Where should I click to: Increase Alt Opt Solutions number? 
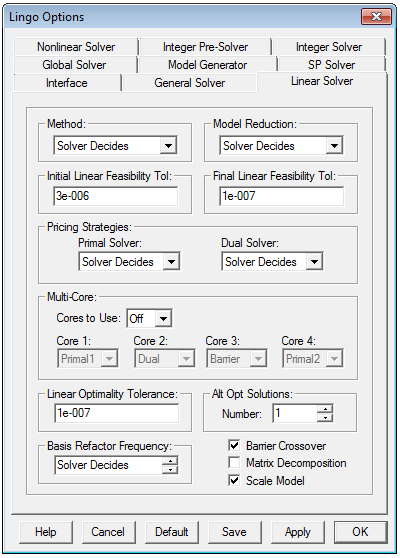click(x=325, y=409)
